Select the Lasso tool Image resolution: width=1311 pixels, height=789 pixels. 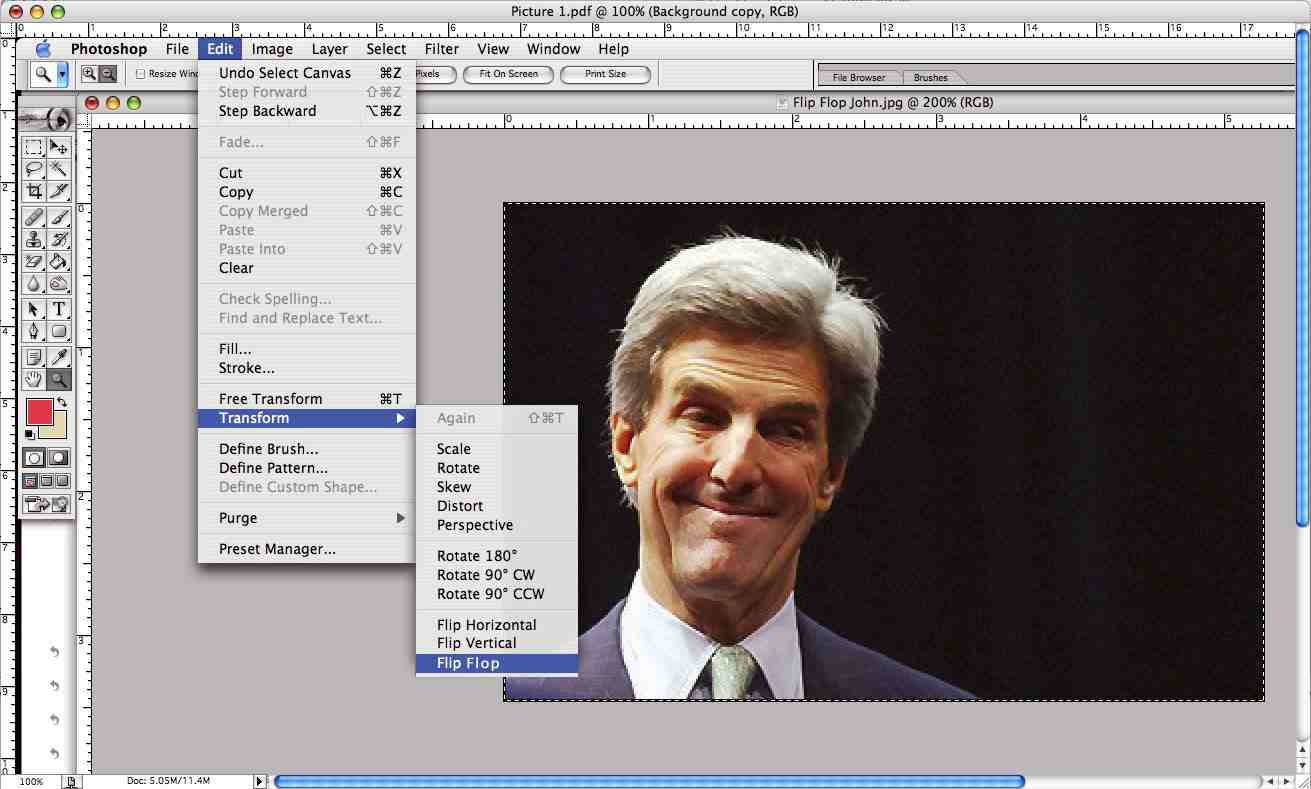pos(34,169)
